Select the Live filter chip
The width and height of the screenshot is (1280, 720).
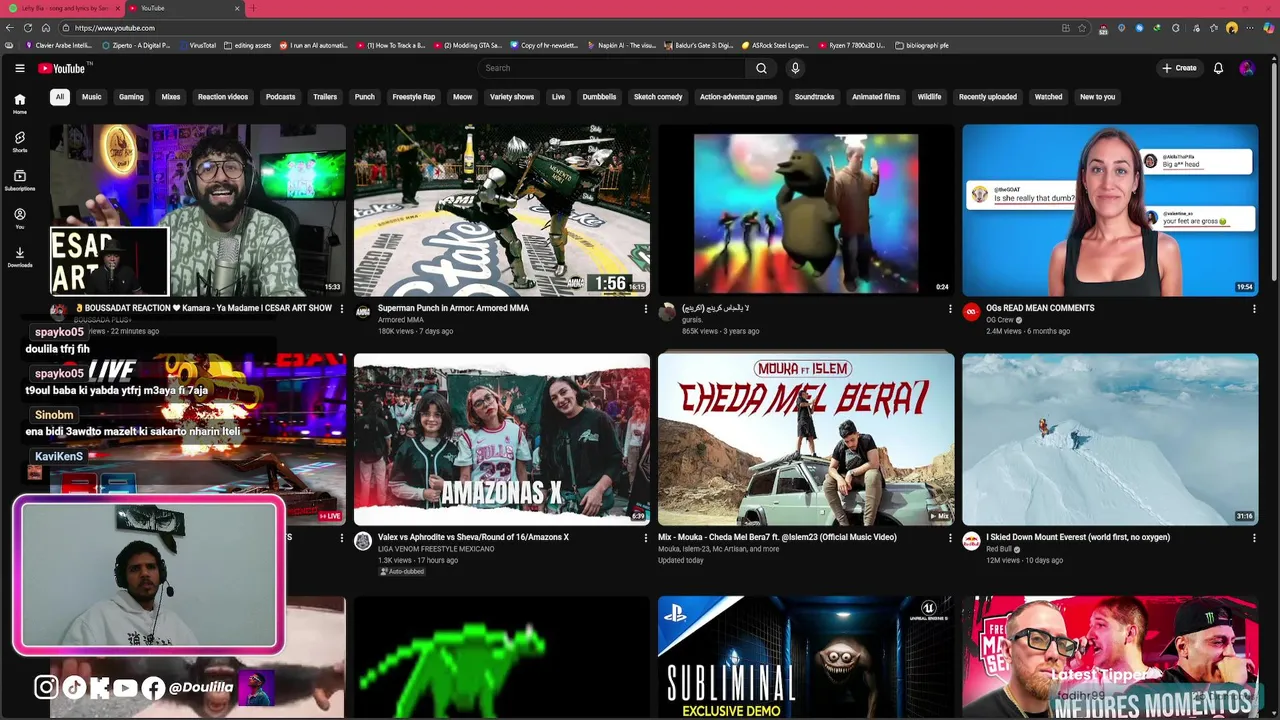pos(558,97)
